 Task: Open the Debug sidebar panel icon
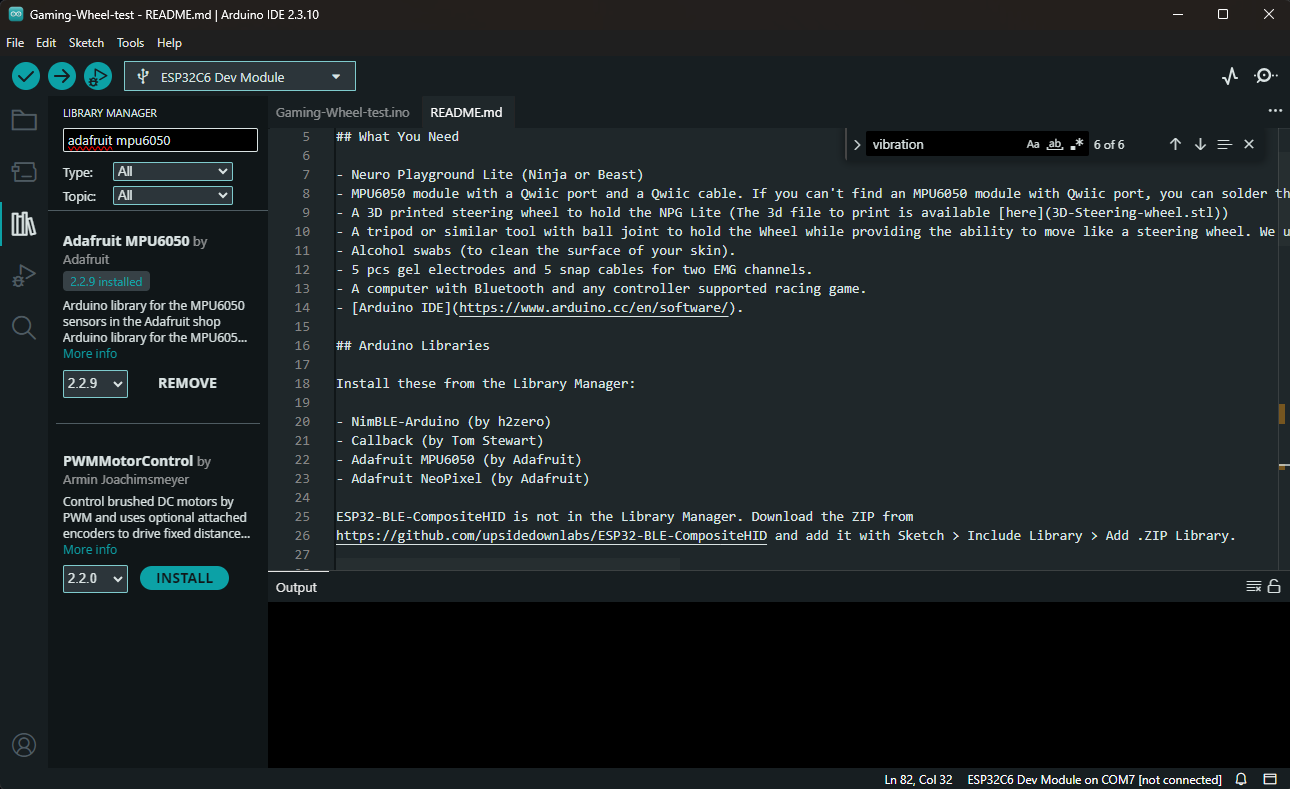pyautogui.click(x=24, y=276)
